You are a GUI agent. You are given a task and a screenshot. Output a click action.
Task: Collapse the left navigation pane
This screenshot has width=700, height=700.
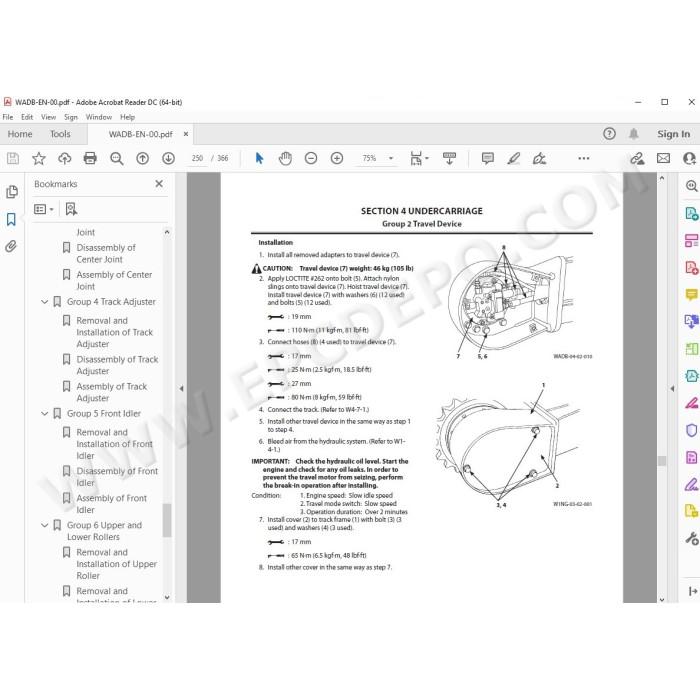click(x=181, y=388)
